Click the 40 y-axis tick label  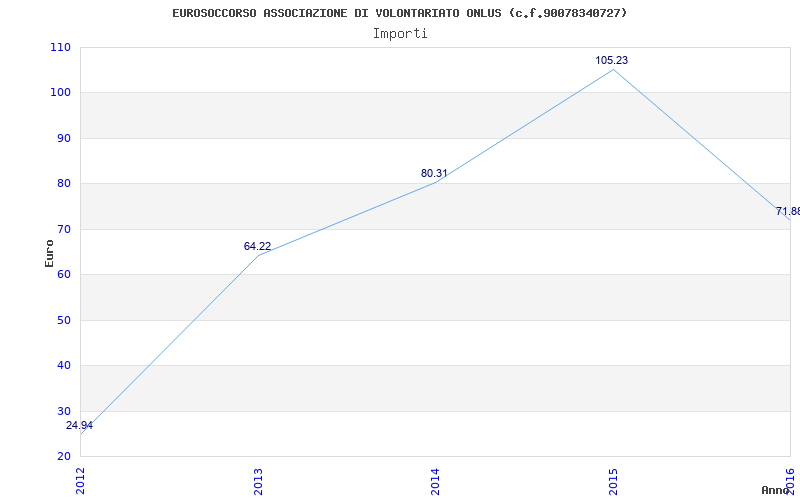click(x=63, y=366)
